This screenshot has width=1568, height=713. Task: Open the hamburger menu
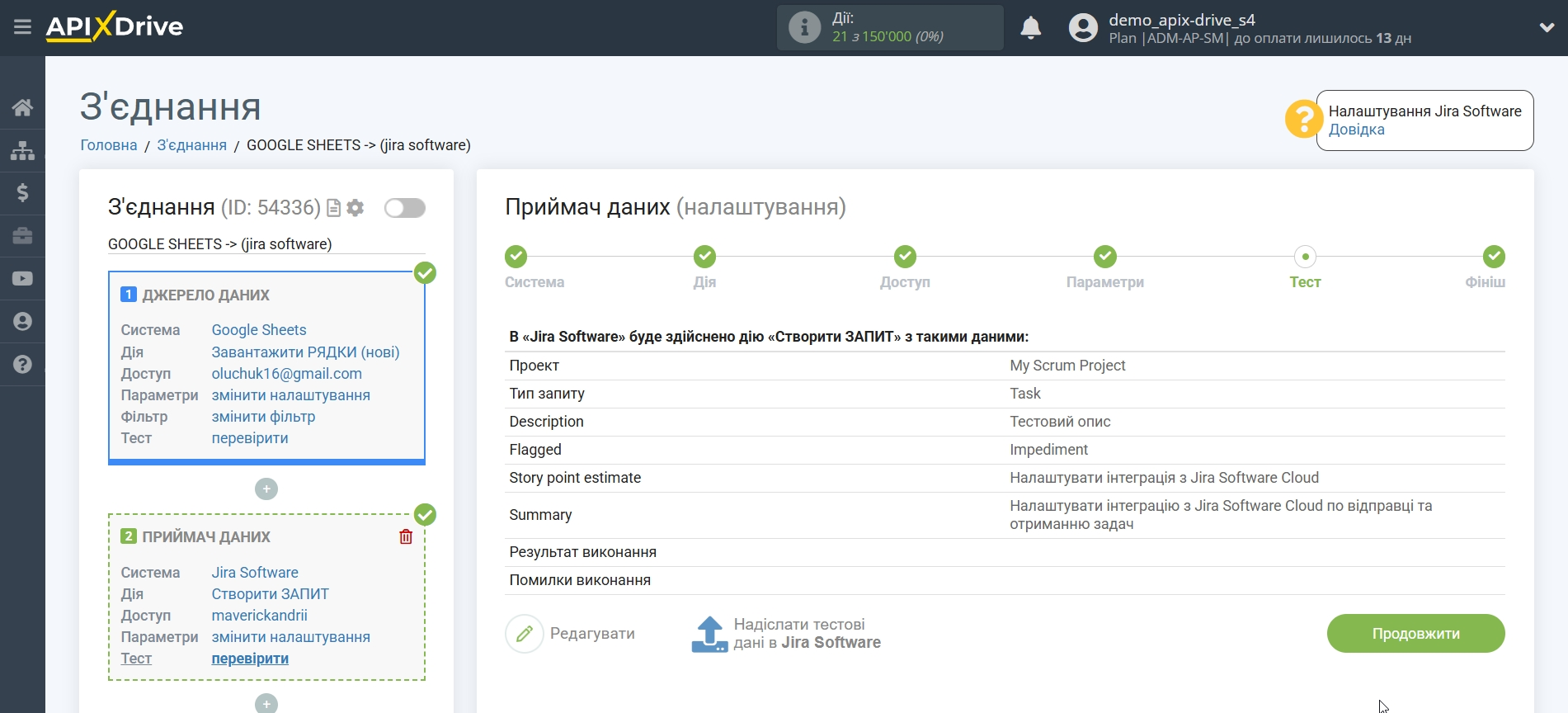coord(22,27)
